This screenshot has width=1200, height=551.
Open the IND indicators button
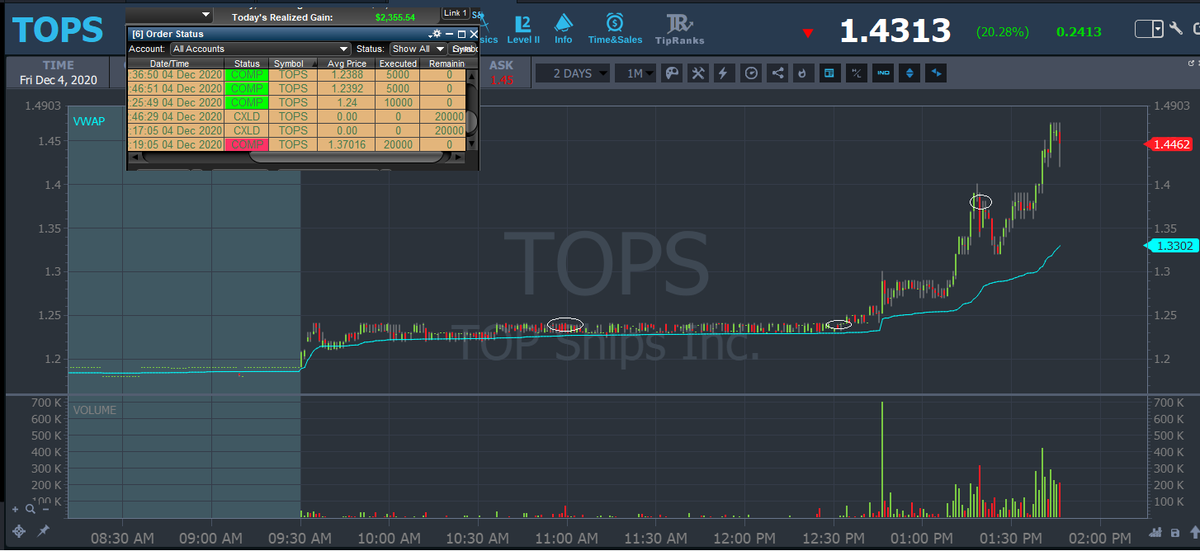click(x=883, y=73)
